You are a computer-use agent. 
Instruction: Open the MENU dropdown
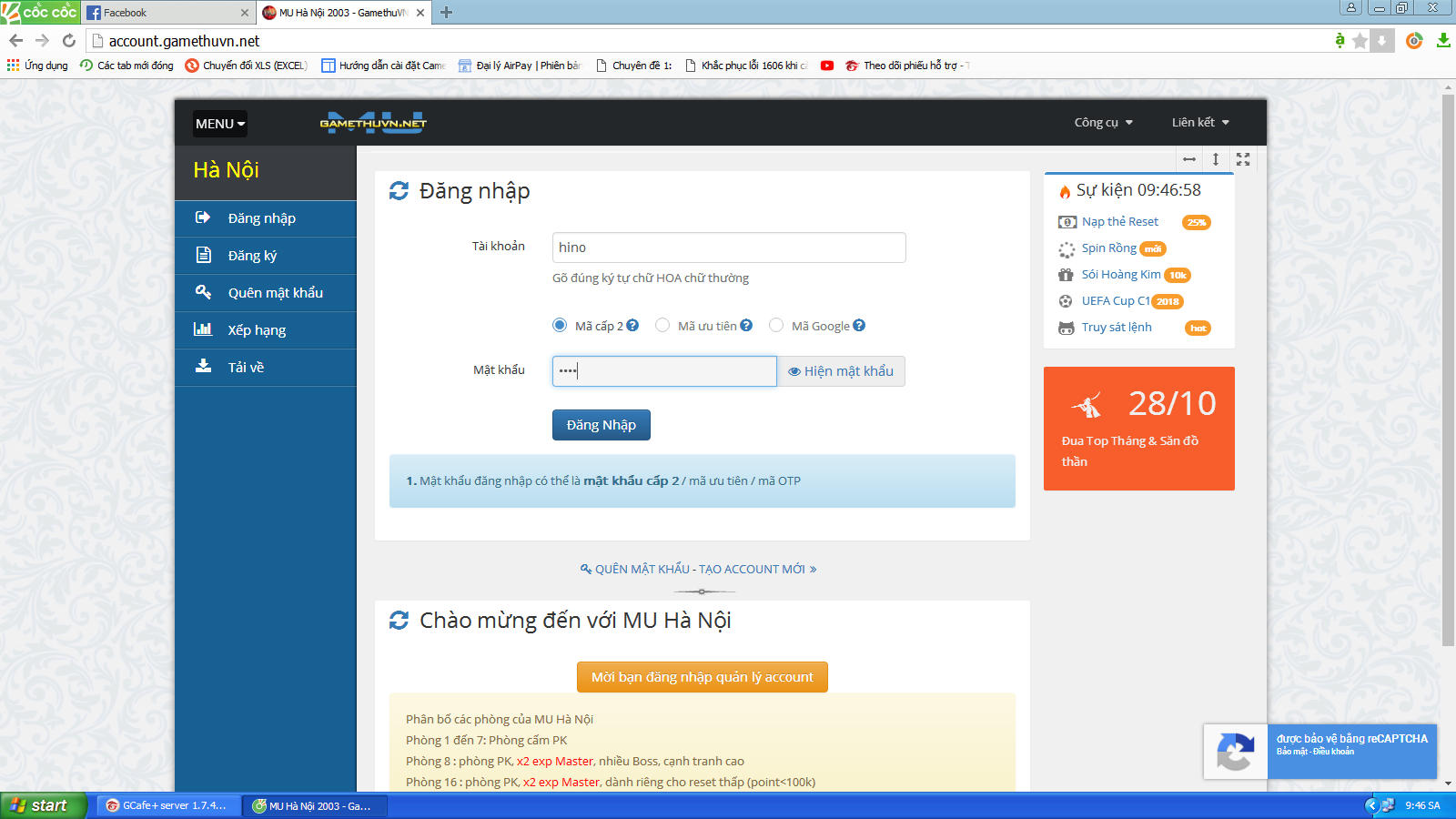tap(220, 124)
